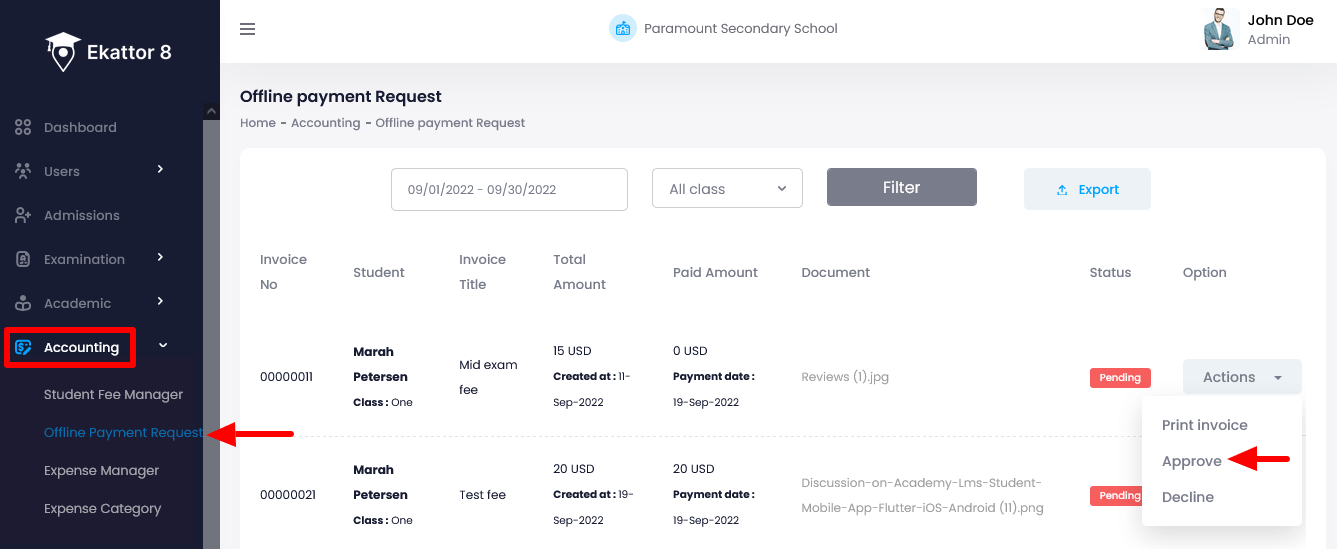The image size is (1337, 549).
Task: Click John Doe's profile avatar
Action: coord(1221,29)
